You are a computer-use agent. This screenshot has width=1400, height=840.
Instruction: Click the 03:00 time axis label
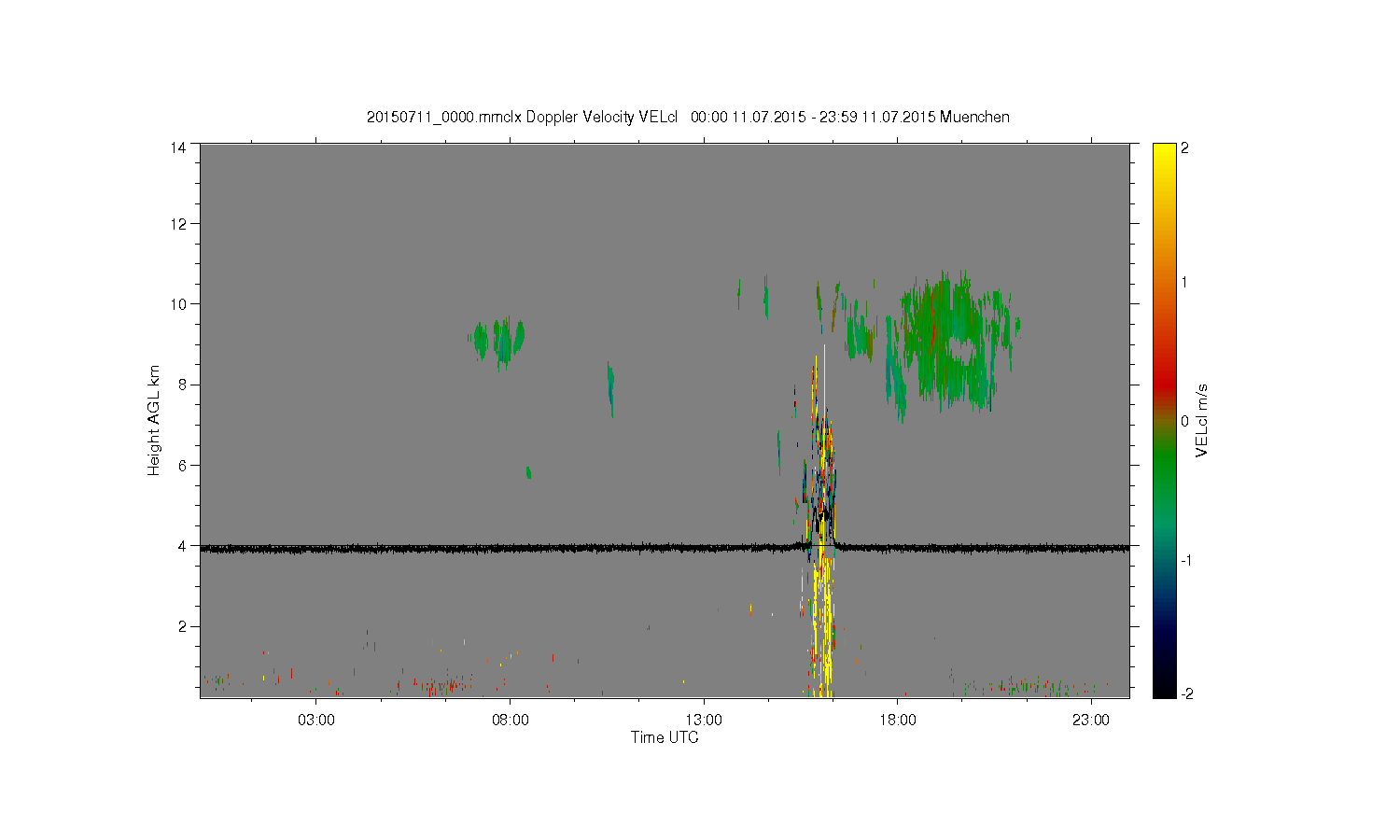pos(316,721)
